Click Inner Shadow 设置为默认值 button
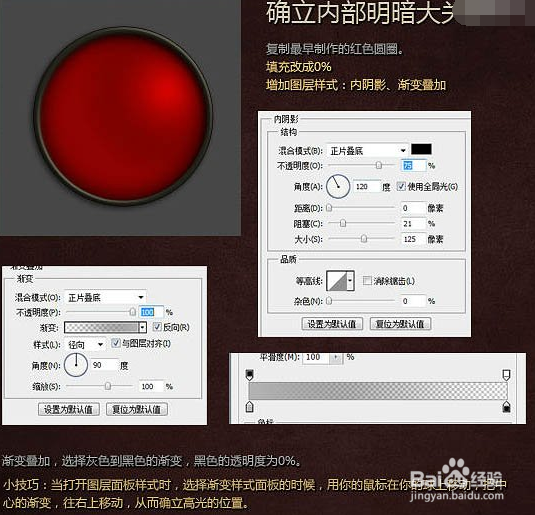 (332, 324)
